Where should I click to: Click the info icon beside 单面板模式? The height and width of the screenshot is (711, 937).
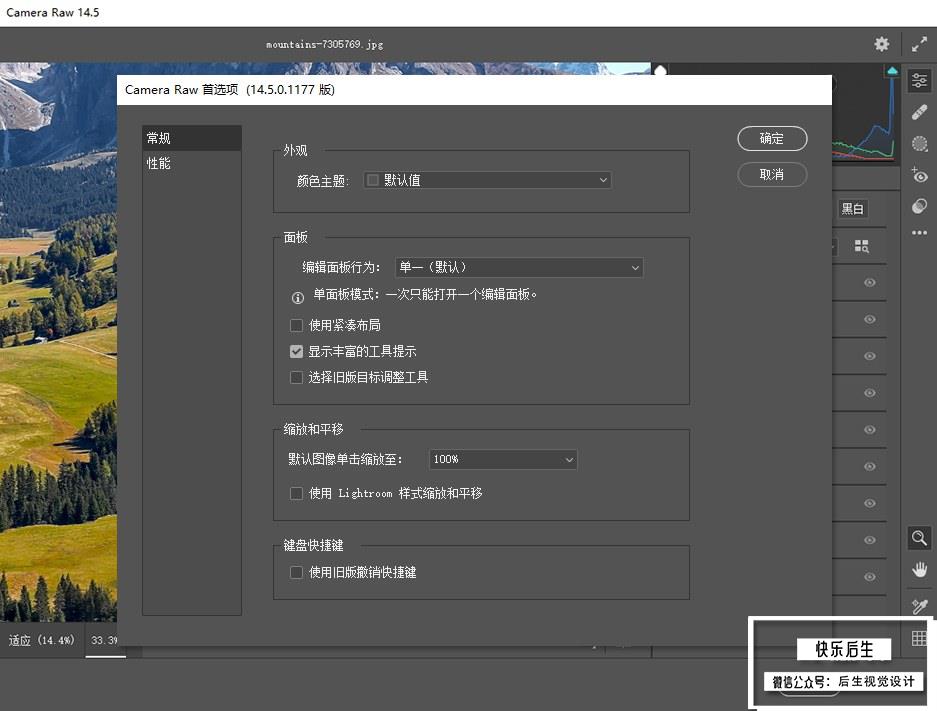coord(298,298)
